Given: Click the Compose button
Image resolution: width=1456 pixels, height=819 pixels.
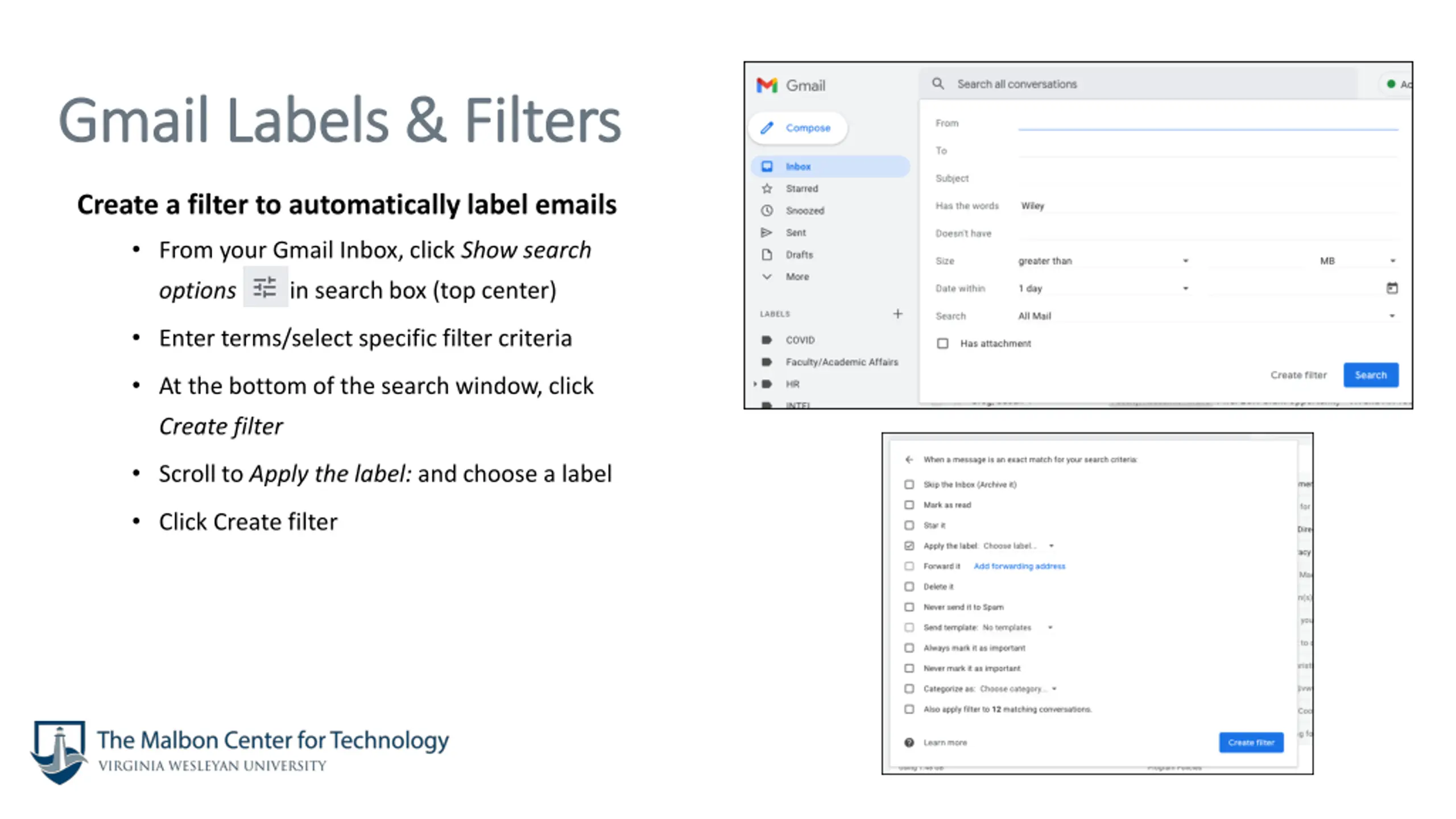Looking at the screenshot, I should click(798, 127).
